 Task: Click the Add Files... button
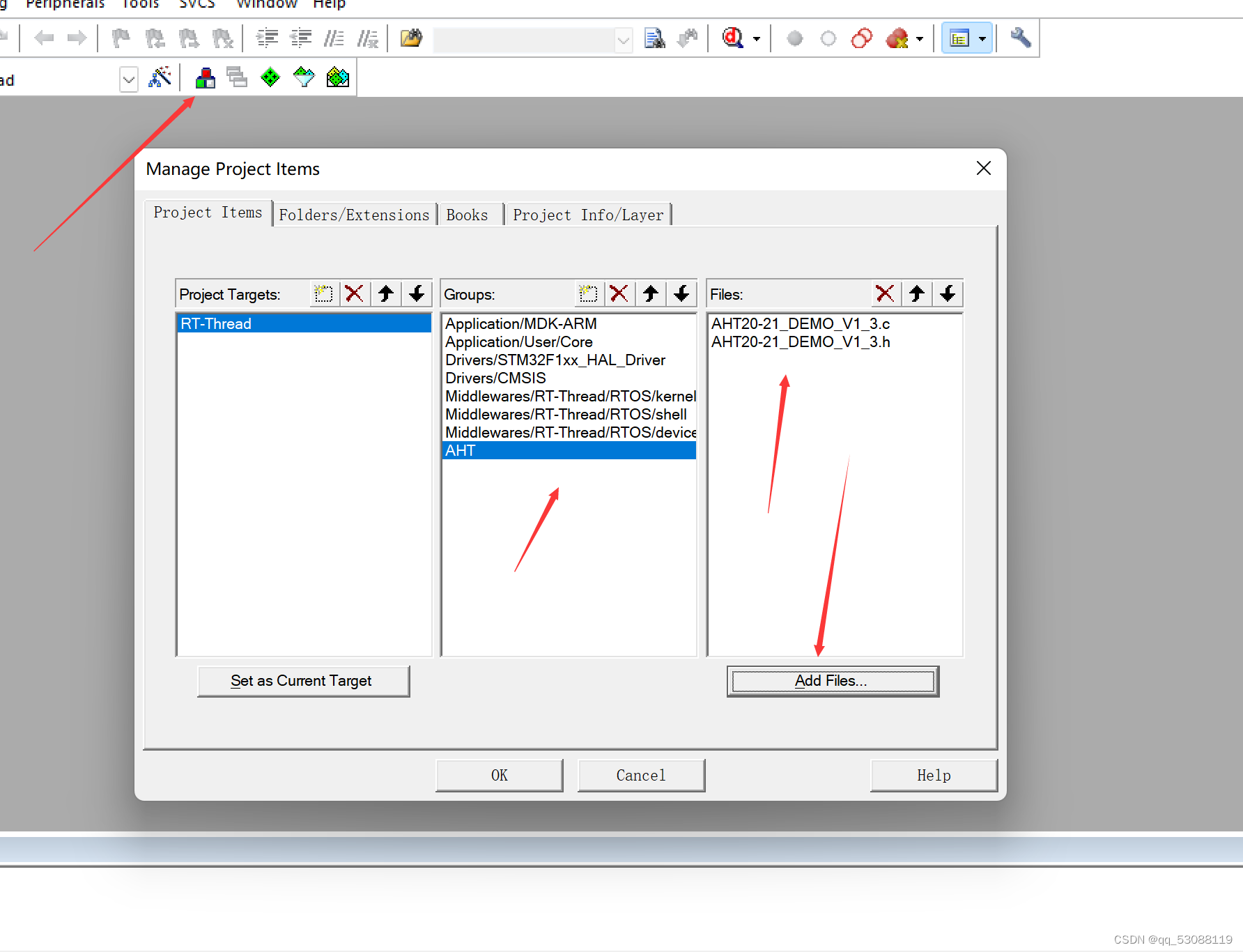tap(833, 681)
